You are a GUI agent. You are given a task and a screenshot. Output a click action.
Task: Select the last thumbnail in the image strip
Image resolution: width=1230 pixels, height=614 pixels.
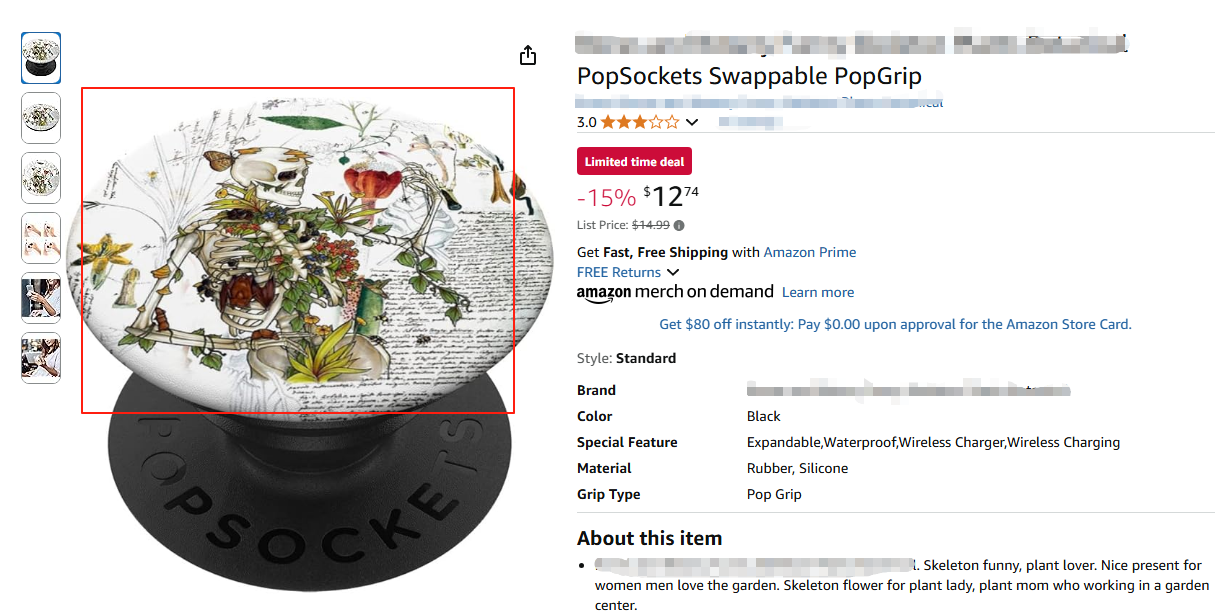[41, 358]
